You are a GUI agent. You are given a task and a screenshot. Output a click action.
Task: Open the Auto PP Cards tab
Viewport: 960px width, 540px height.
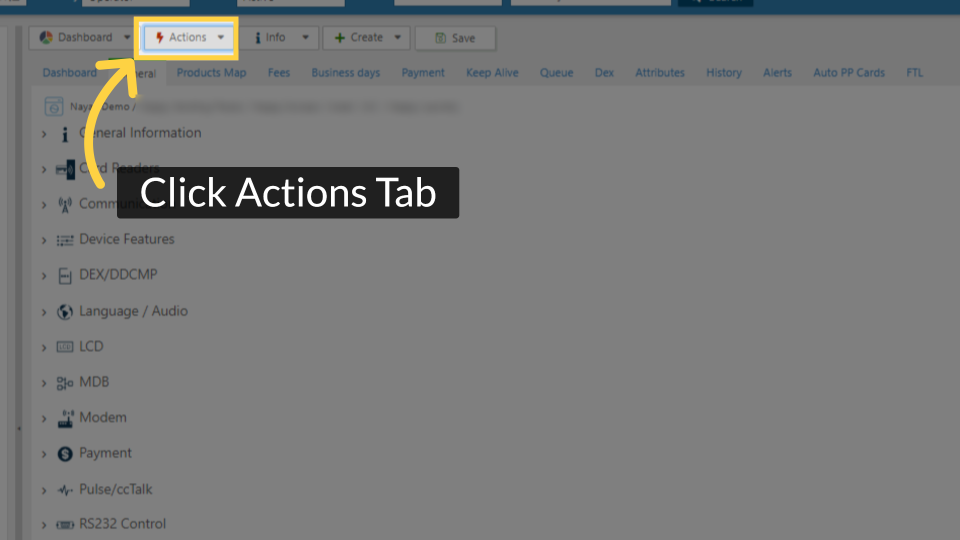point(849,73)
